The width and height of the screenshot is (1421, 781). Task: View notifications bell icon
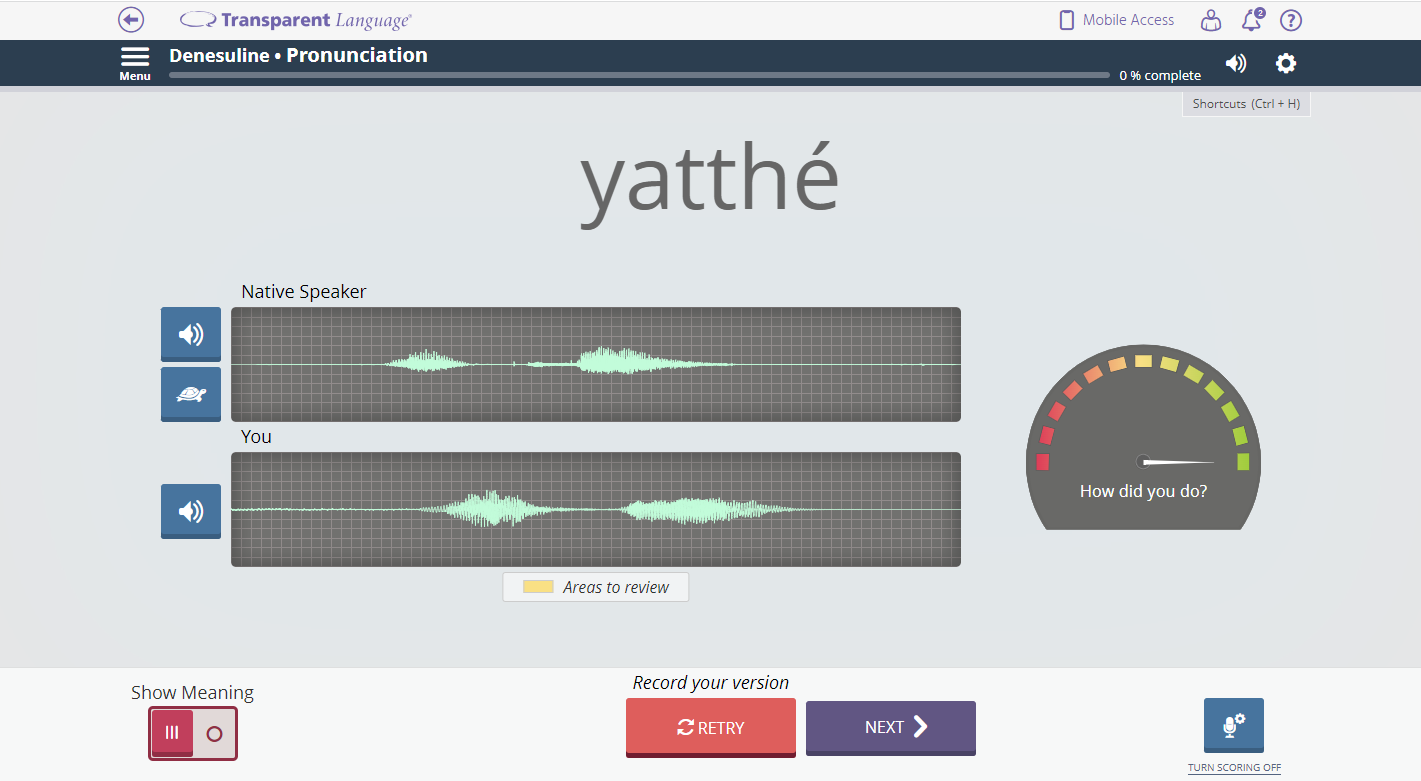(1251, 20)
